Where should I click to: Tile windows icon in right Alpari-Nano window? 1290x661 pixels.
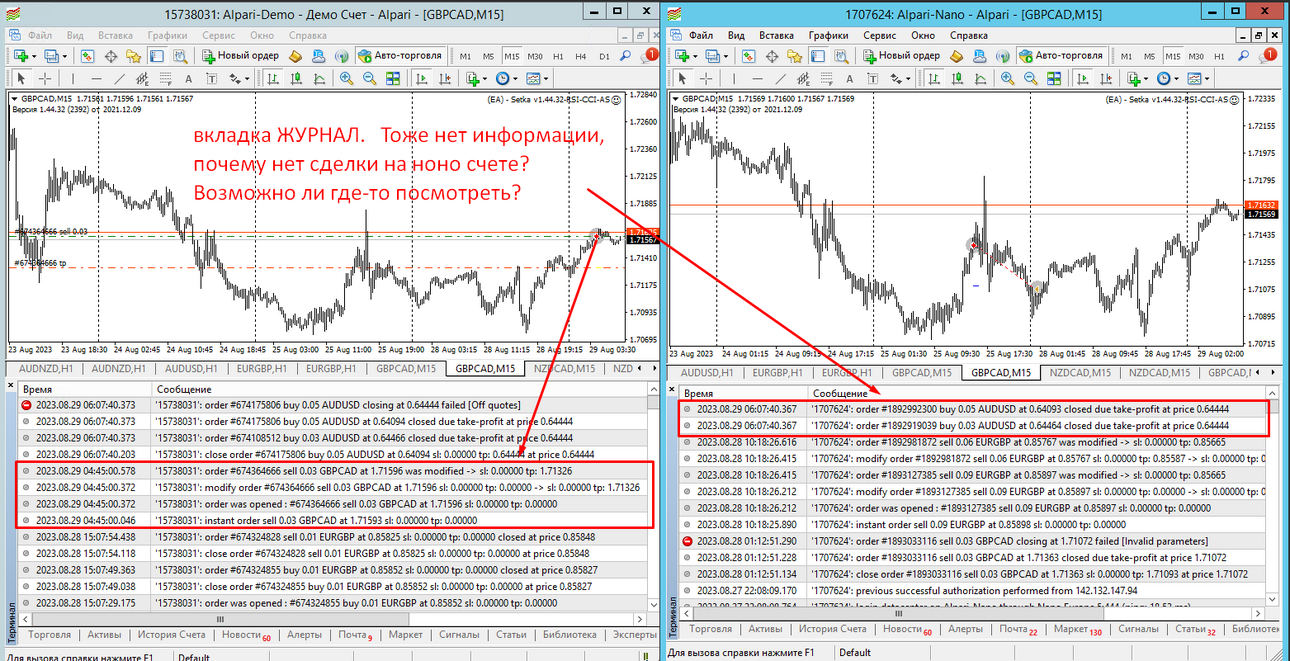pos(1054,78)
